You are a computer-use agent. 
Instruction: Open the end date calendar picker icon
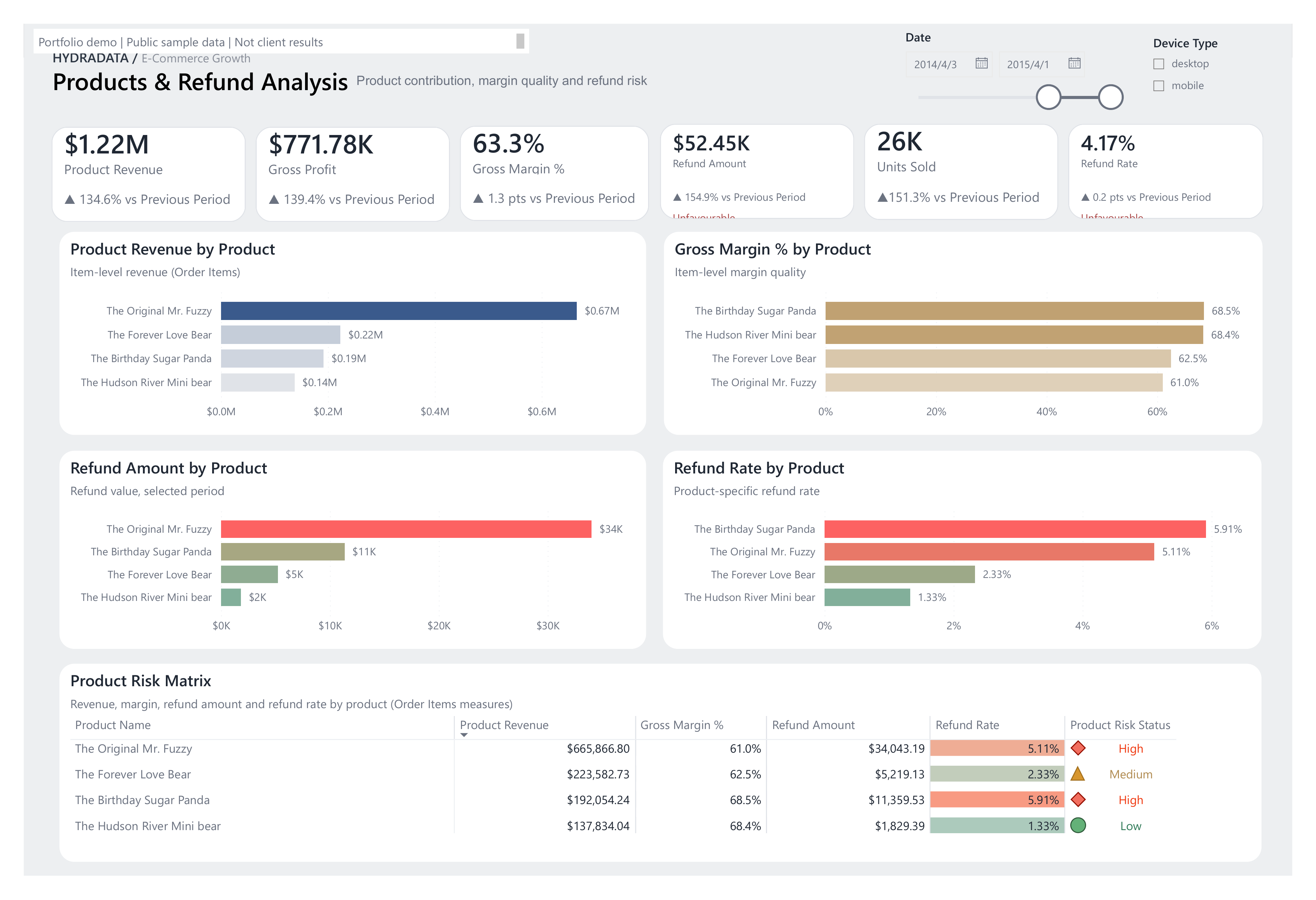click(x=1074, y=63)
